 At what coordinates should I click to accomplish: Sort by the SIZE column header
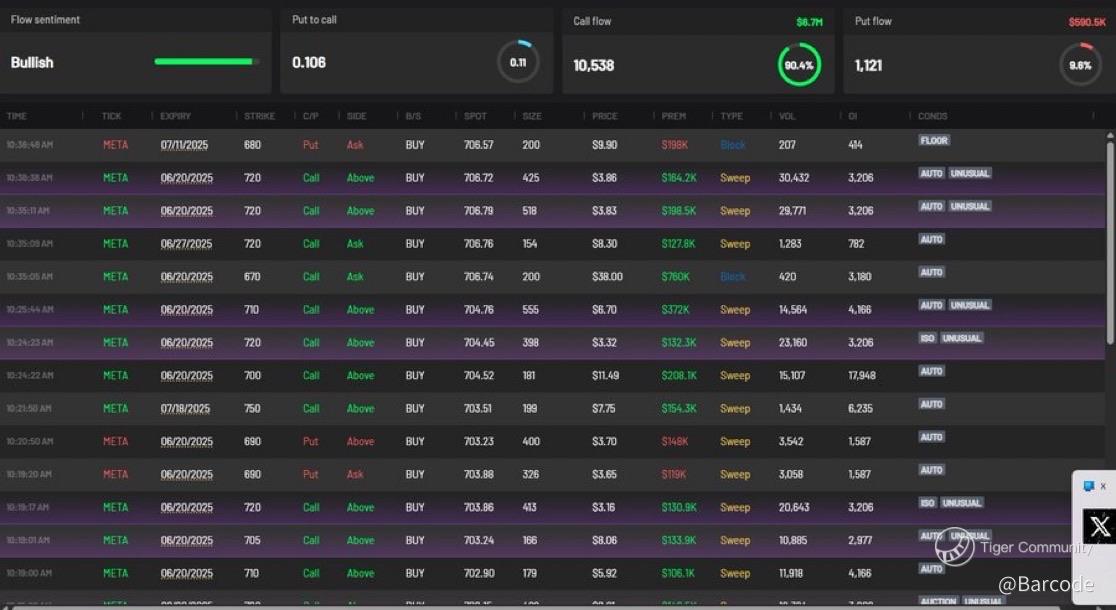pos(532,116)
